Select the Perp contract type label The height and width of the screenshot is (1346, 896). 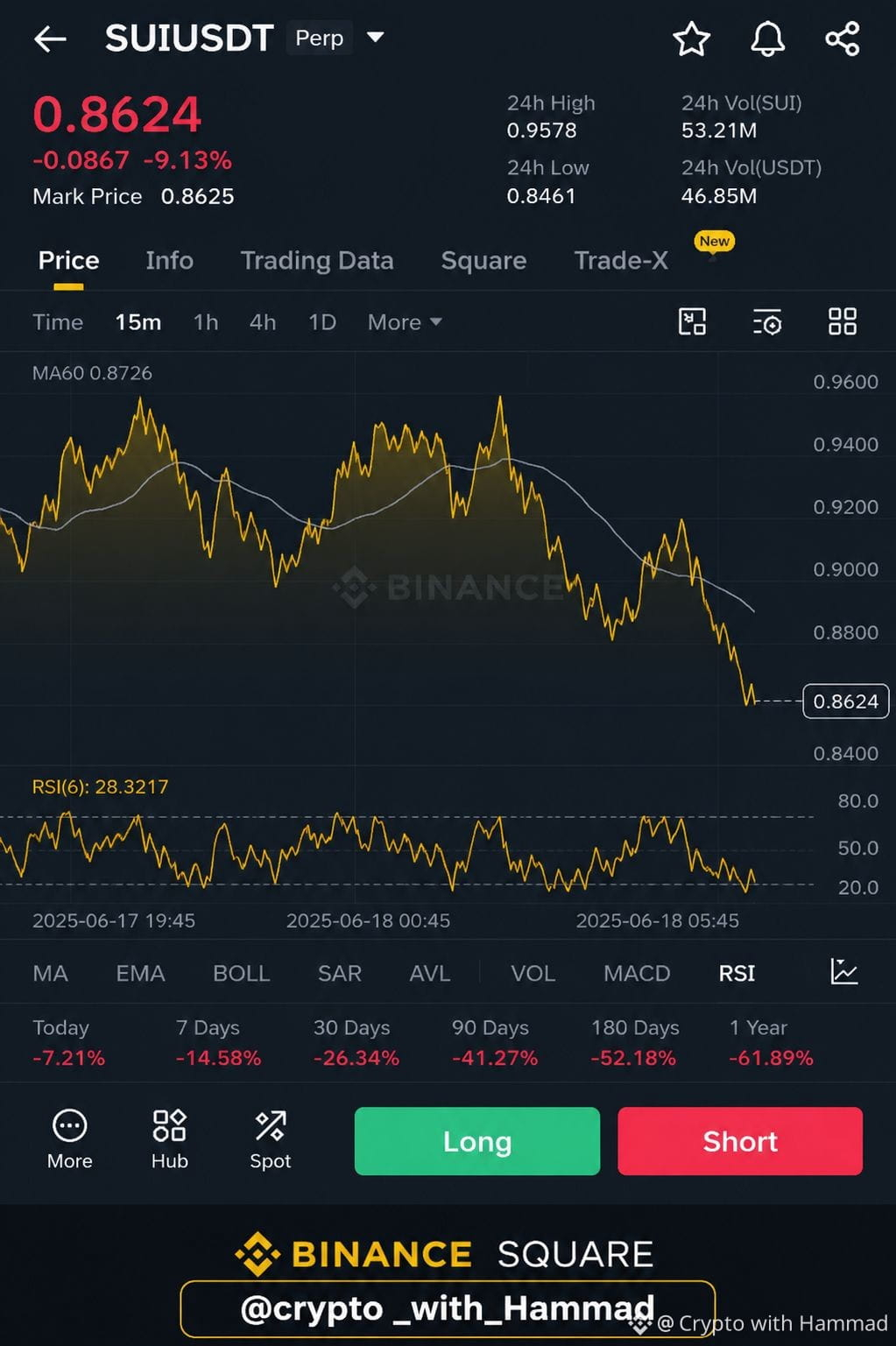(319, 38)
